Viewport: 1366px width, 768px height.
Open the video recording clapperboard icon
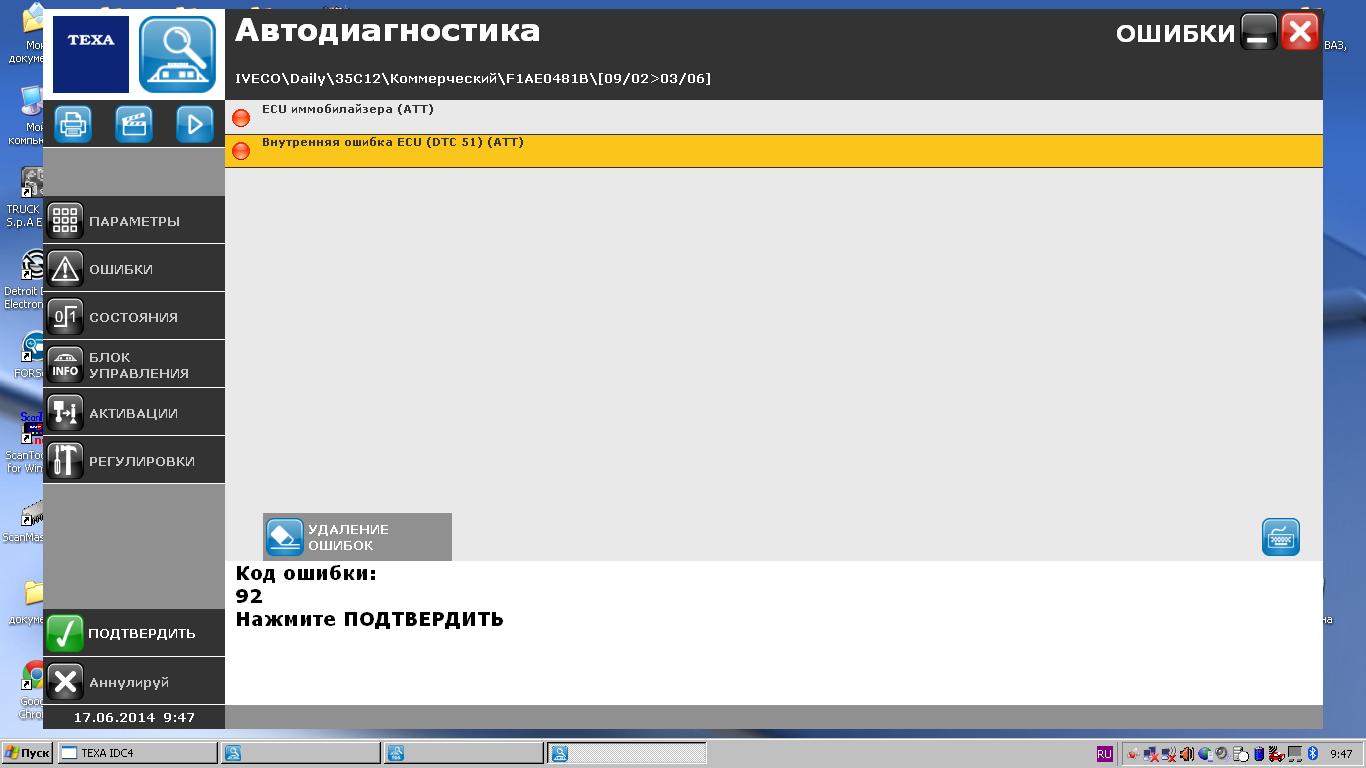(134, 124)
